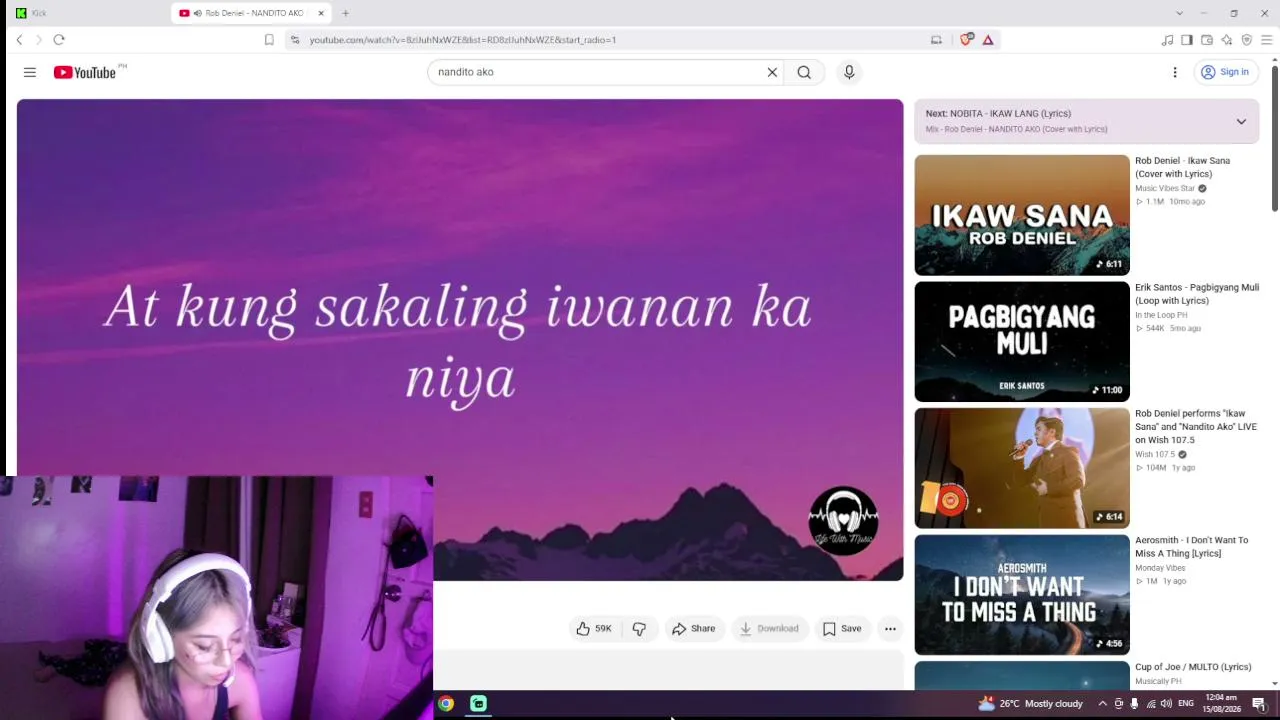Open the YouTube settings three-dot menu
This screenshot has width=1280, height=720.
[1175, 72]
